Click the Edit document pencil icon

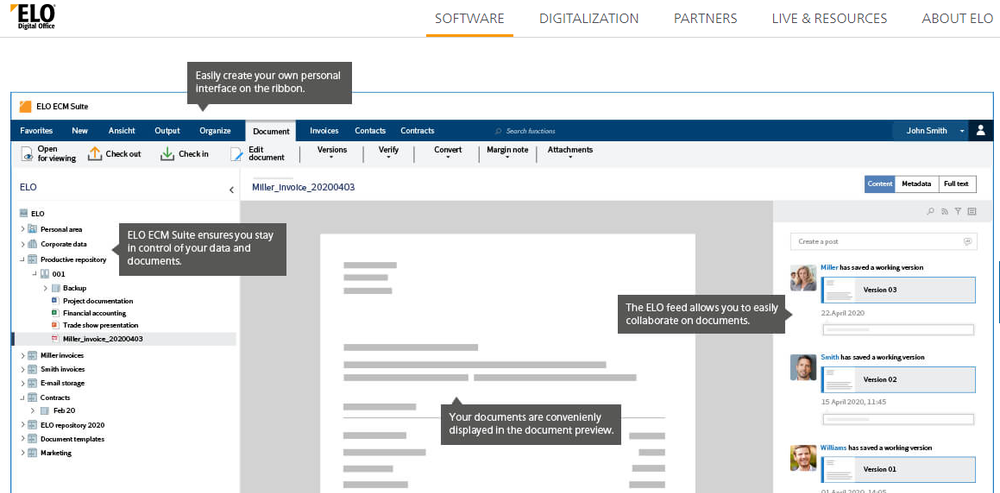237,154
